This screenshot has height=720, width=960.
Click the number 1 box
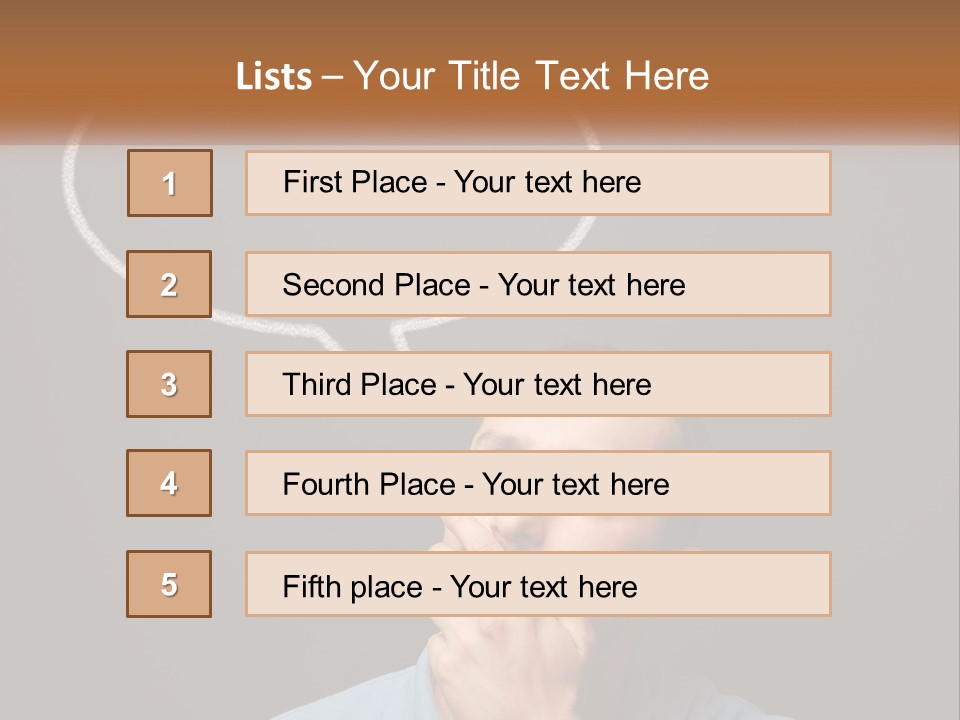coord(170,183)
